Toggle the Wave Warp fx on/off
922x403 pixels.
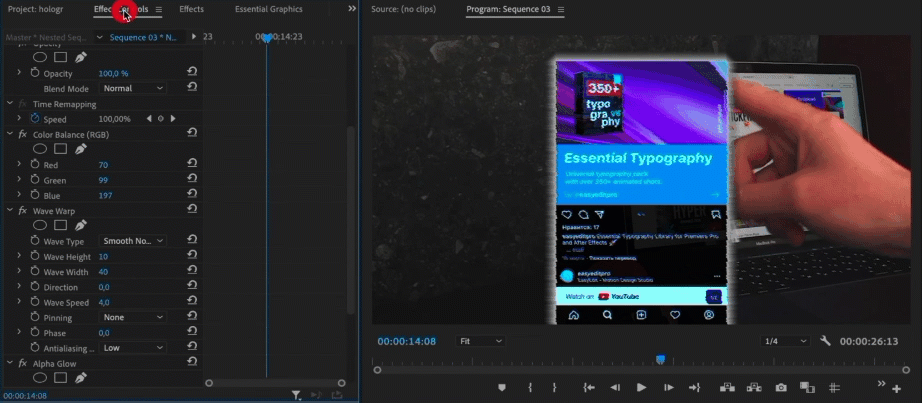tap(22, 211)
